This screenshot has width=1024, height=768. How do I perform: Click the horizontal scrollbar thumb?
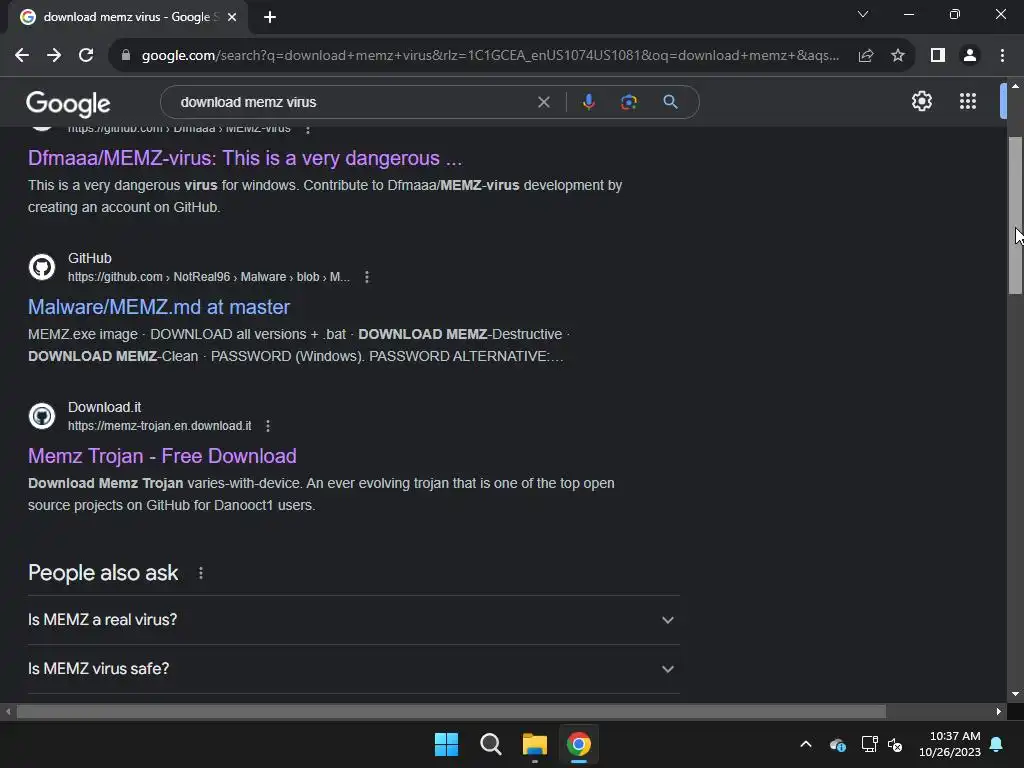(451, 711)
